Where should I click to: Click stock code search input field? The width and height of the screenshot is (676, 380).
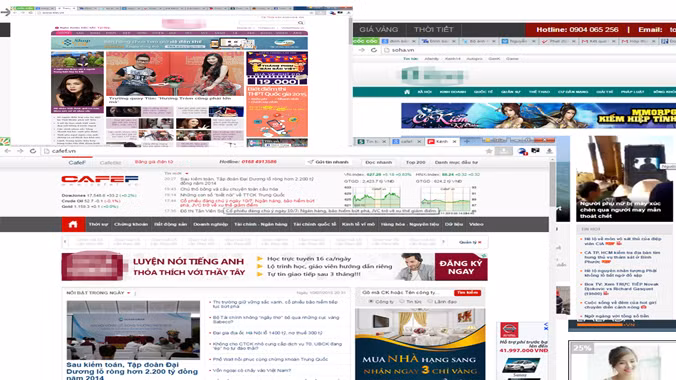click(407, 293)
